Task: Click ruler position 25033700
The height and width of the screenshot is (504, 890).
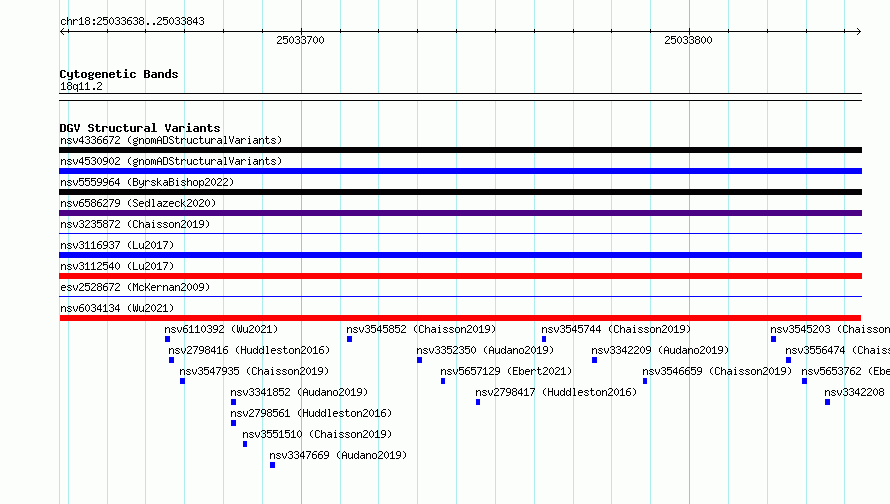Action: click(300, 40)
